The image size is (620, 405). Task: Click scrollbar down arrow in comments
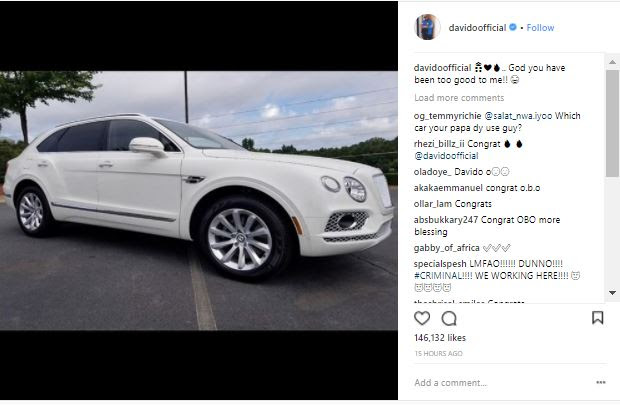pyautogui.click(x=612, y=293)
